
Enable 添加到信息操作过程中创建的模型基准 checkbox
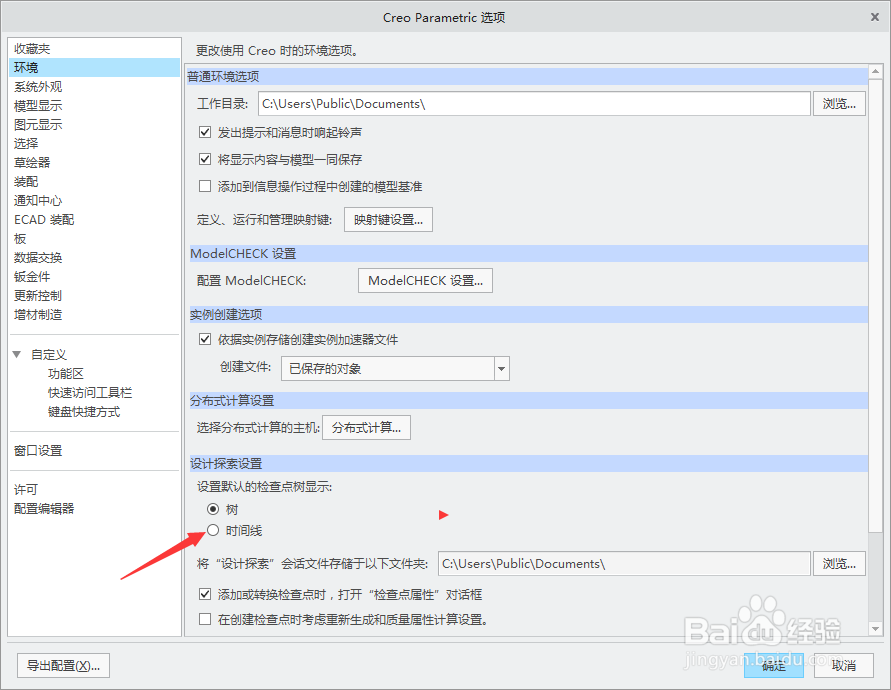(x=205, y=186)
